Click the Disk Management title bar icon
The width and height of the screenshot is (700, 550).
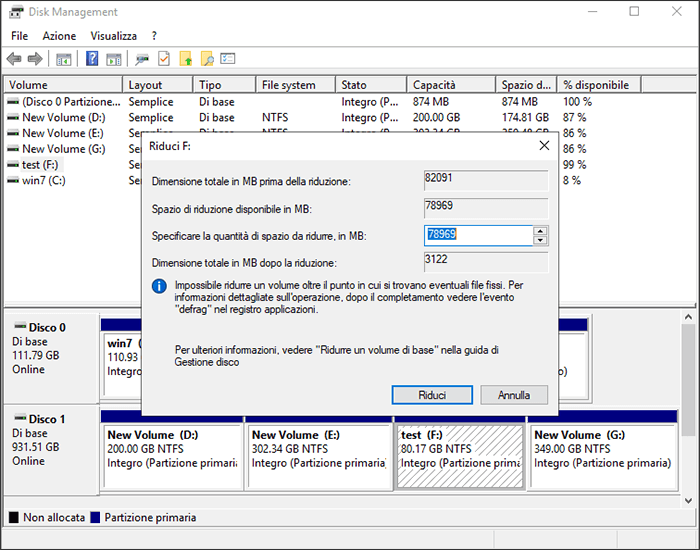tap(16, 12)
